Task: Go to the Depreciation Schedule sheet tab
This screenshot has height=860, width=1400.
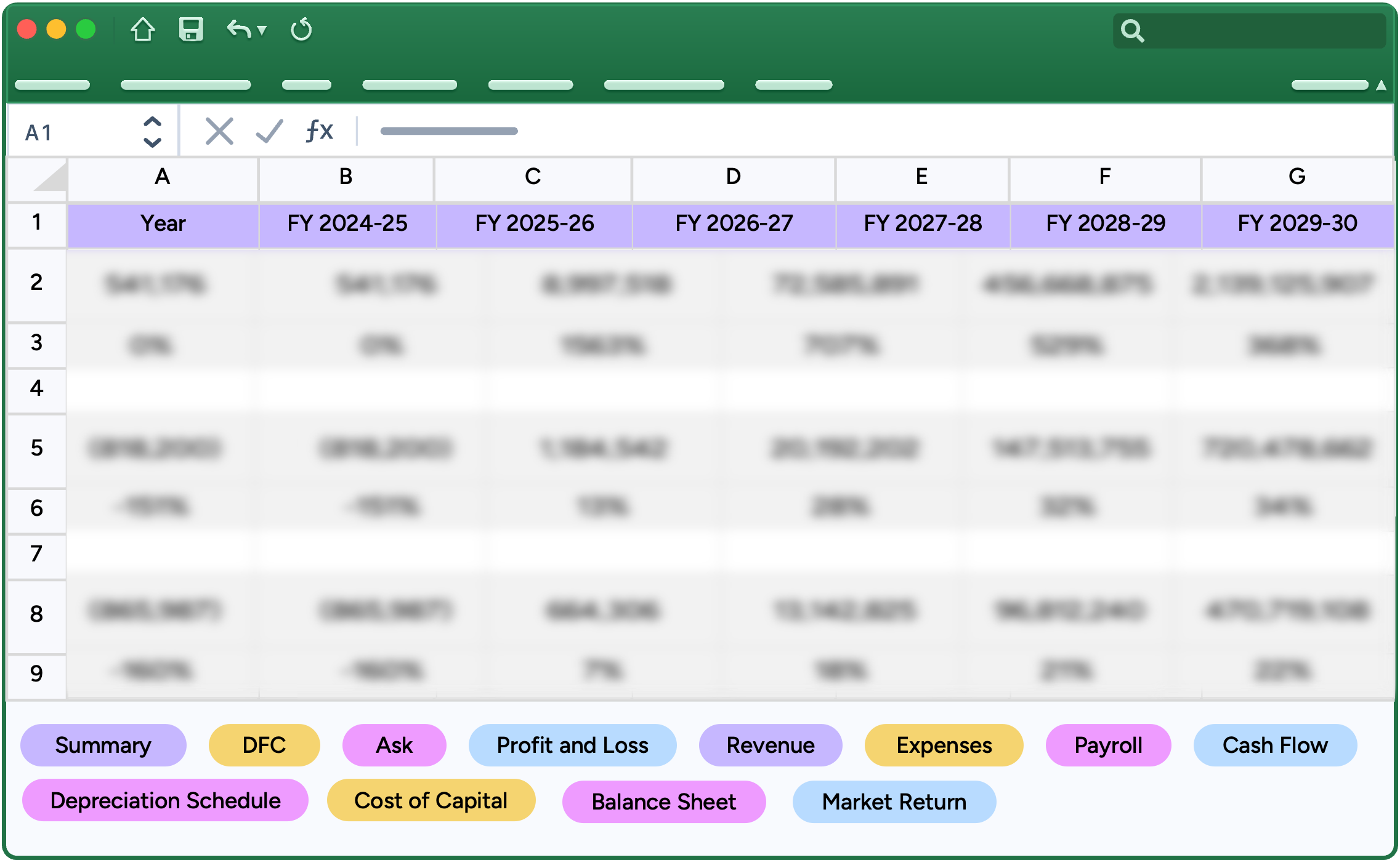Action: click(x=165, y=800)
